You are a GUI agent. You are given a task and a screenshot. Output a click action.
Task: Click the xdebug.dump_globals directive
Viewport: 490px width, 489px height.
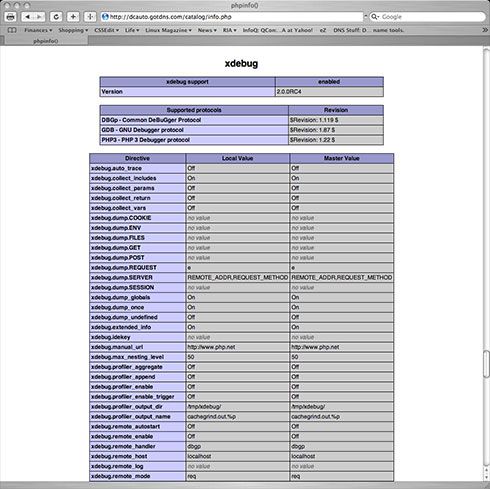point(120,297)
